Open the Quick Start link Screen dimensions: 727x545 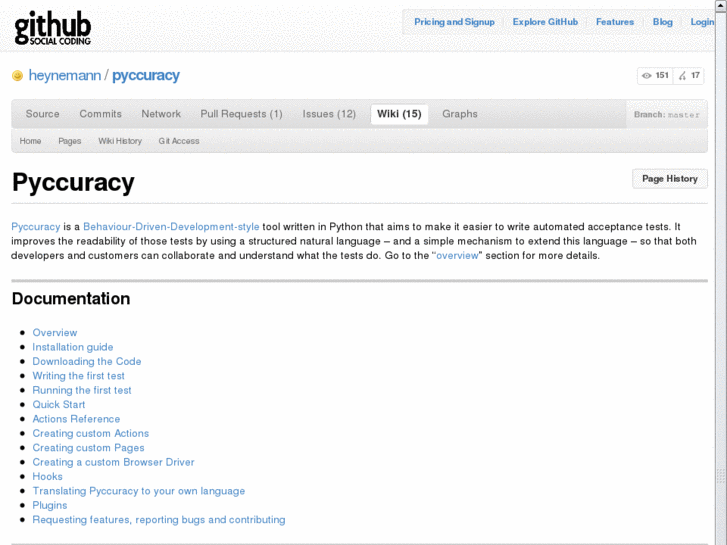pyautogui.click(x=59, y=404)
